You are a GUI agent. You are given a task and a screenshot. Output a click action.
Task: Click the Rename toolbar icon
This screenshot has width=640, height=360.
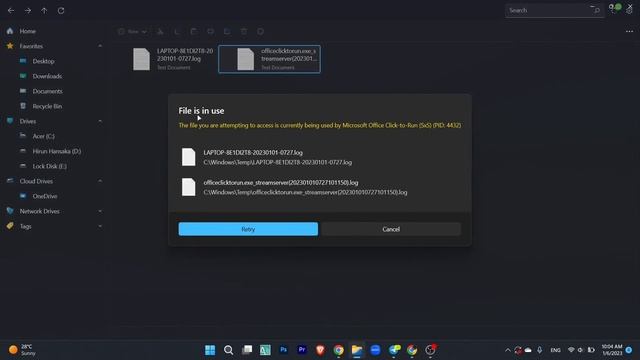[210, 31]
